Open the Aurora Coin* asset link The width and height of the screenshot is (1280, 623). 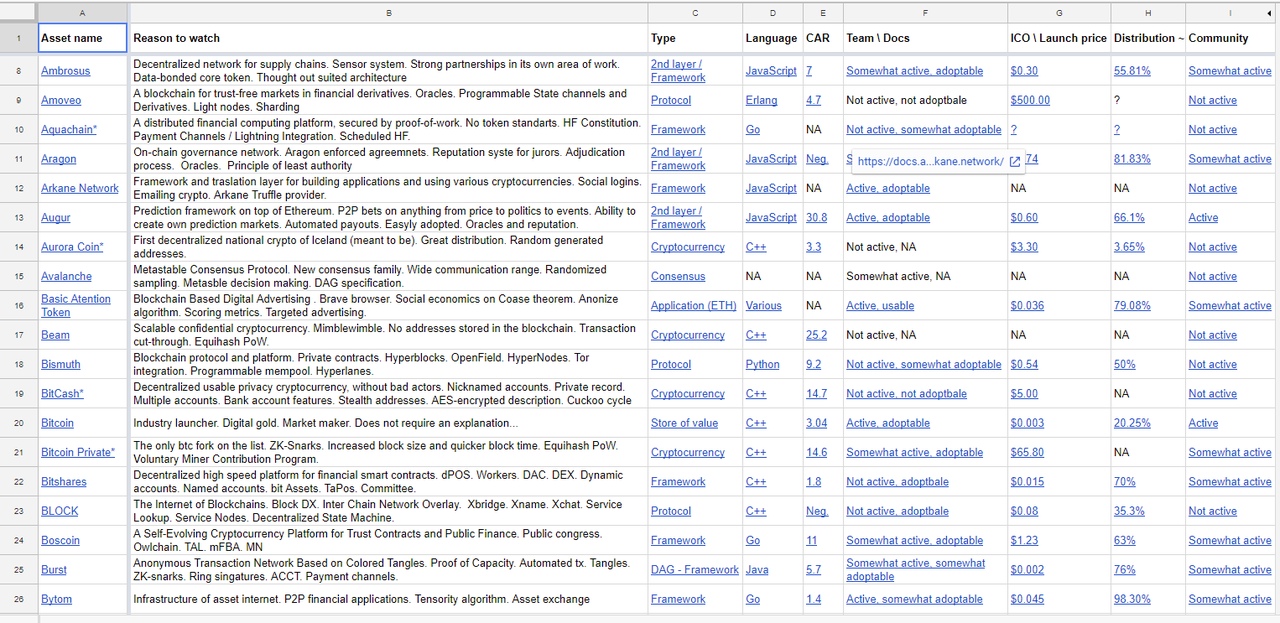coord(72,247)
